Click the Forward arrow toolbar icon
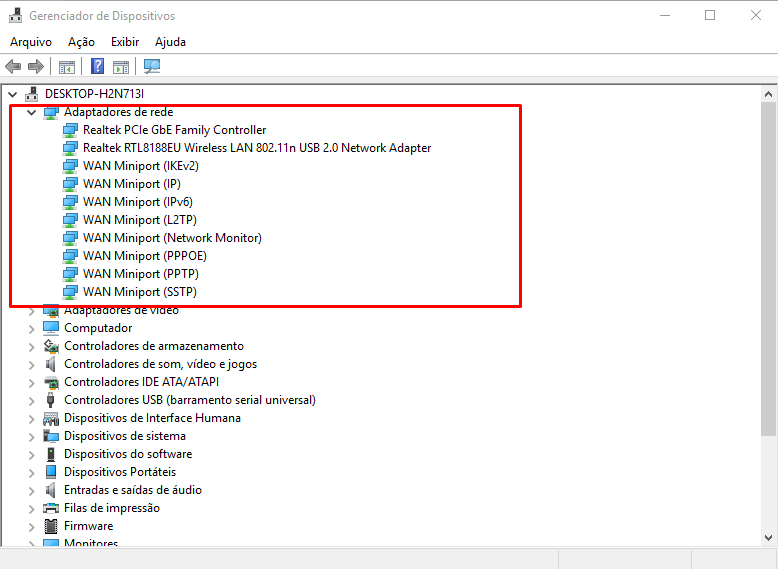The width and height of the screenshot is (778, 569). pos(36,66)
